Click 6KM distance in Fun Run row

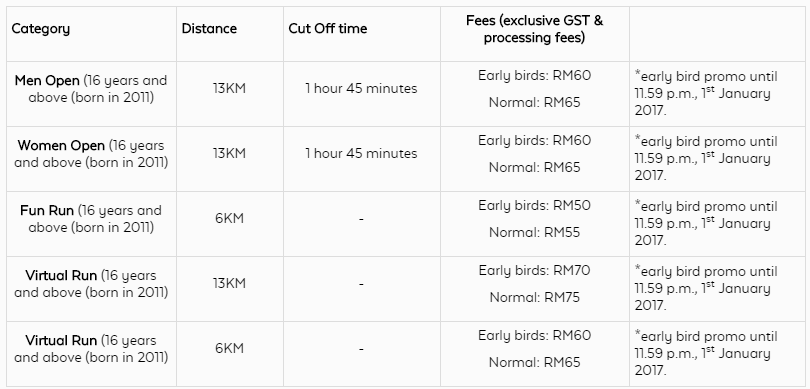click(x=229, y=219)
